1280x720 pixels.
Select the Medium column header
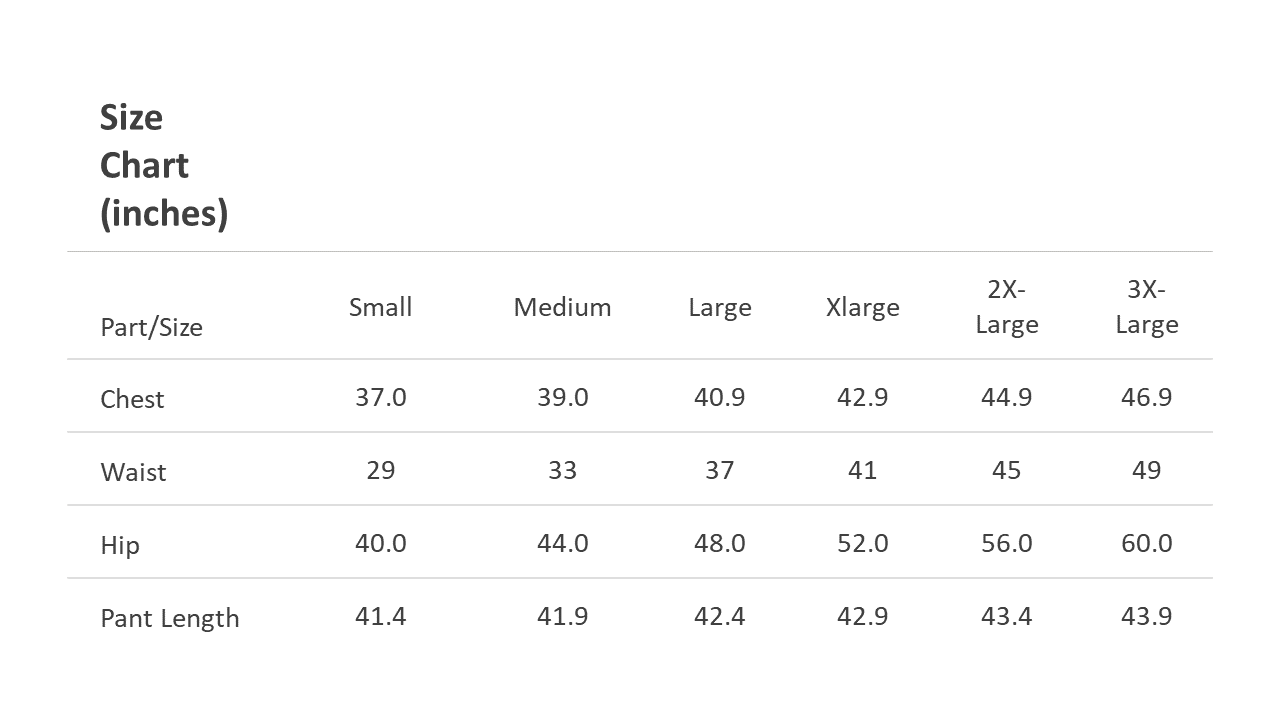click(562, 307)
